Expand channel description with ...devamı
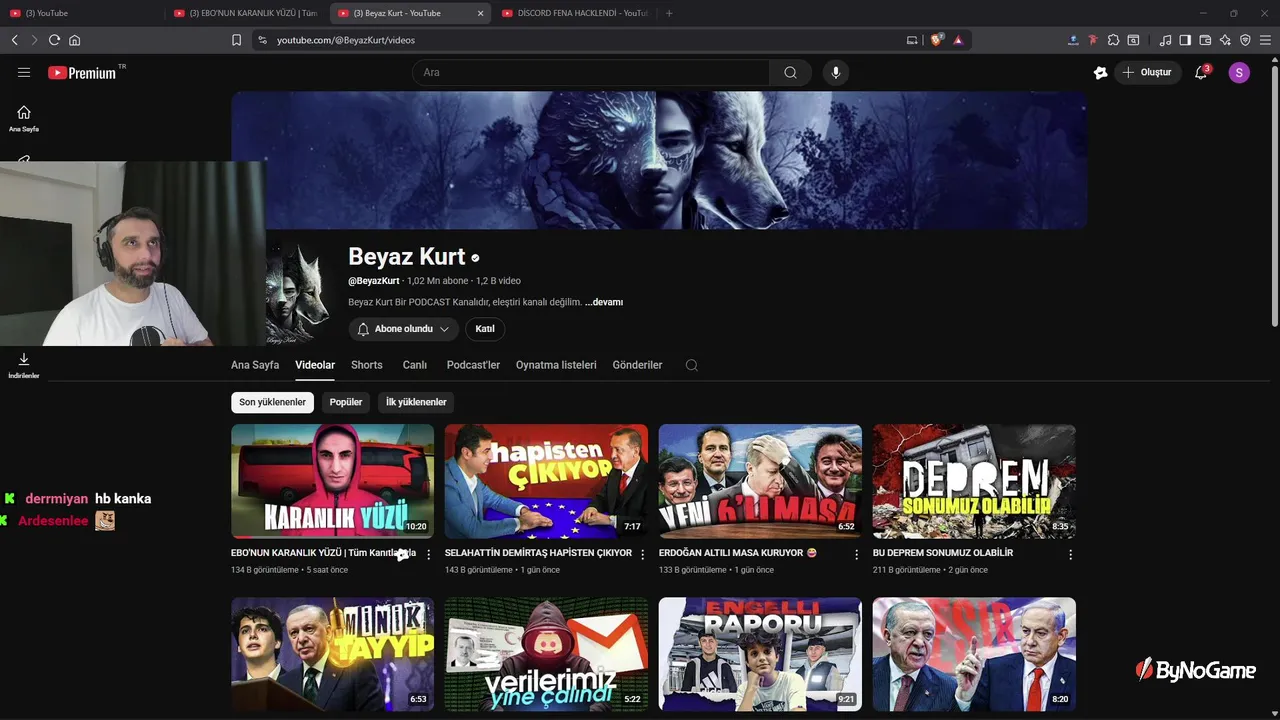 click(604, 302)
